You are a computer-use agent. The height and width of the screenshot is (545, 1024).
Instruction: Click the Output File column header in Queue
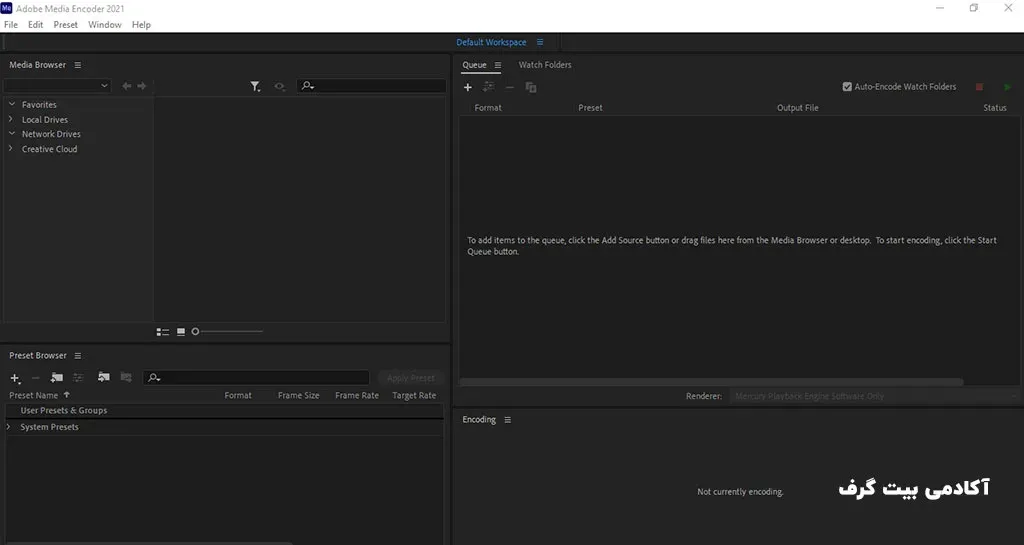(797, 108)
